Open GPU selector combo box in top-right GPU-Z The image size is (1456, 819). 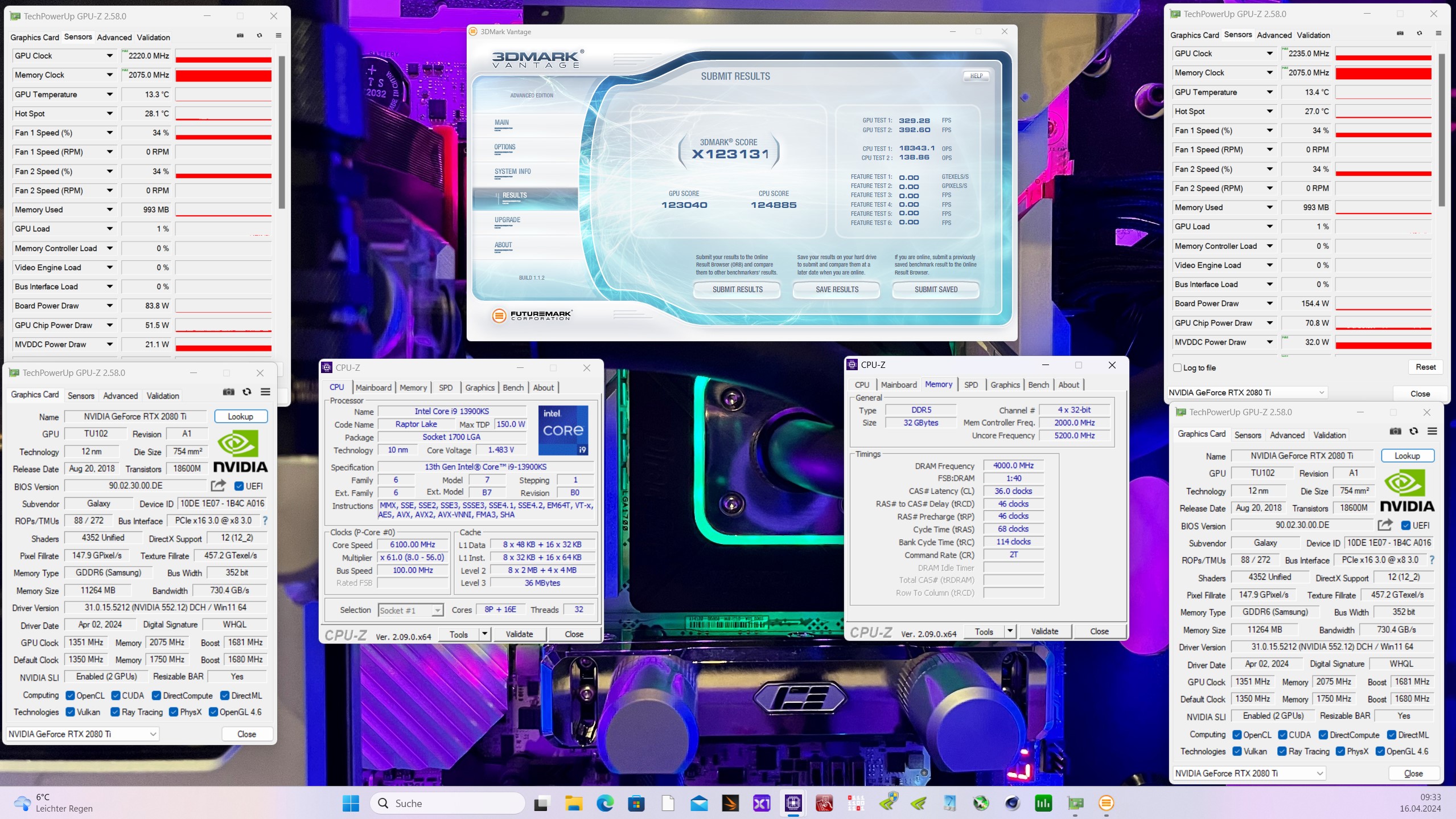(1247, 392)
